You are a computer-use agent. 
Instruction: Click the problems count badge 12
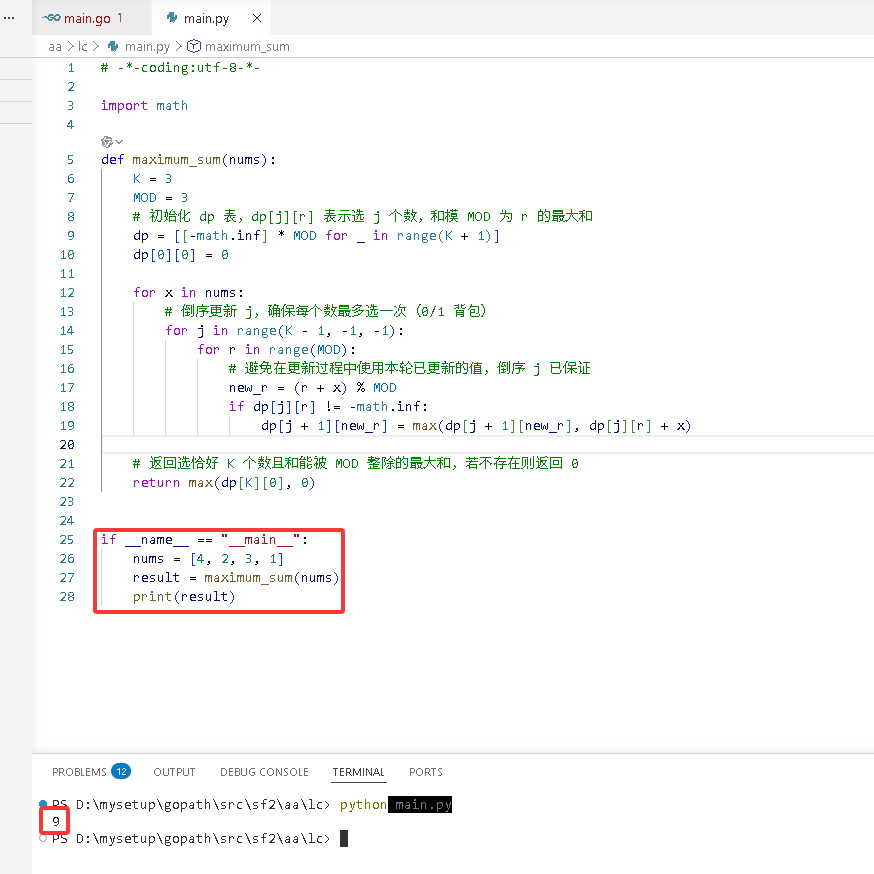(x=121, y=771)
